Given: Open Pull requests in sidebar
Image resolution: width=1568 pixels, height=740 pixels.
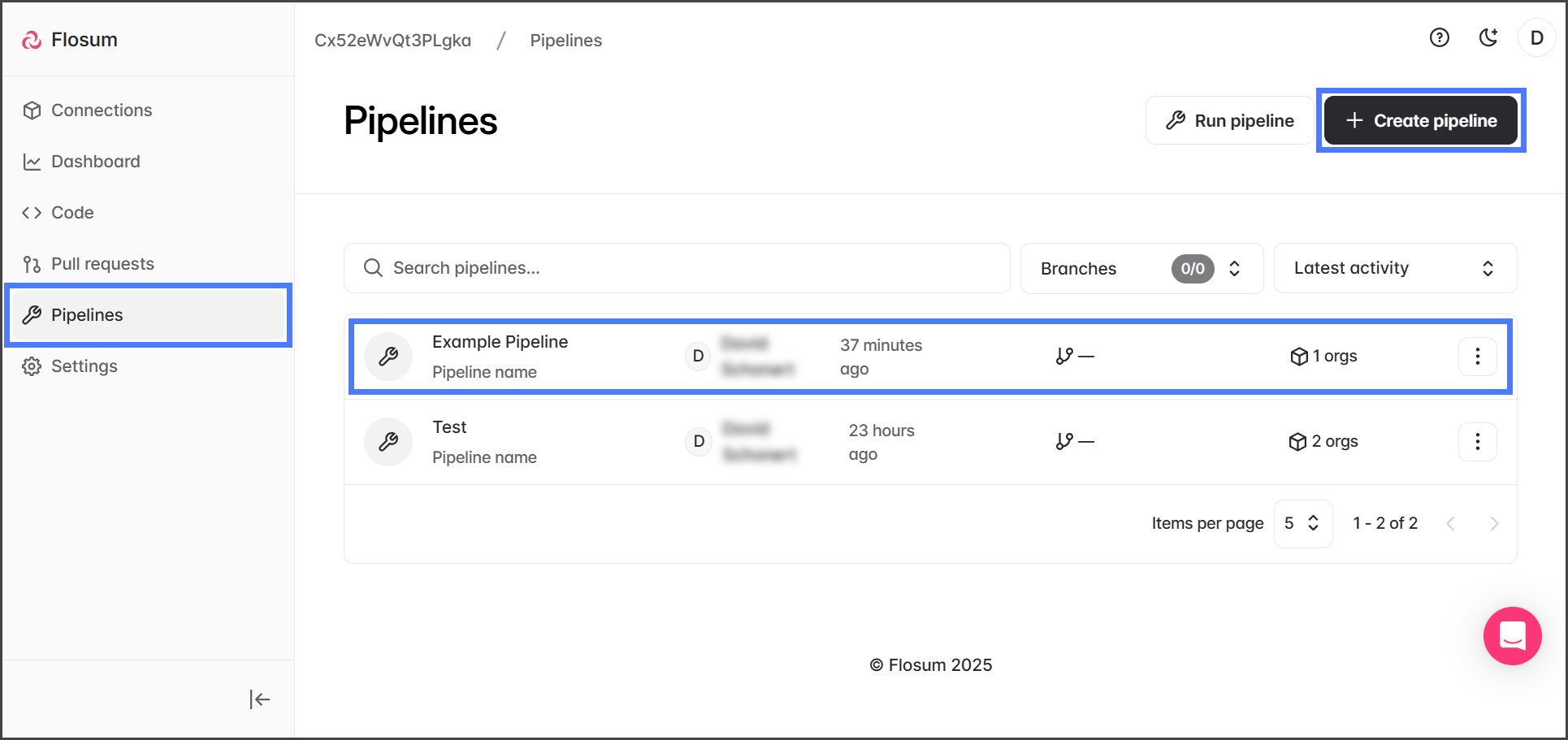Looking at the screenshot, I should tap(102, 264).
